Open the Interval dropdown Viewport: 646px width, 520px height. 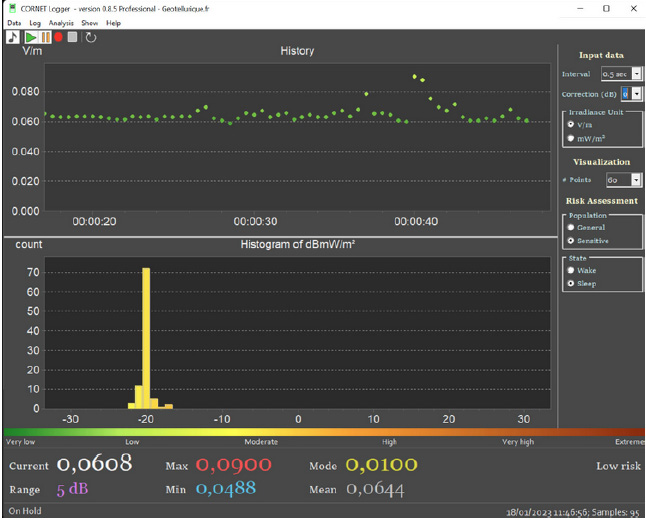pyautogui.click(x=637, y=74)
